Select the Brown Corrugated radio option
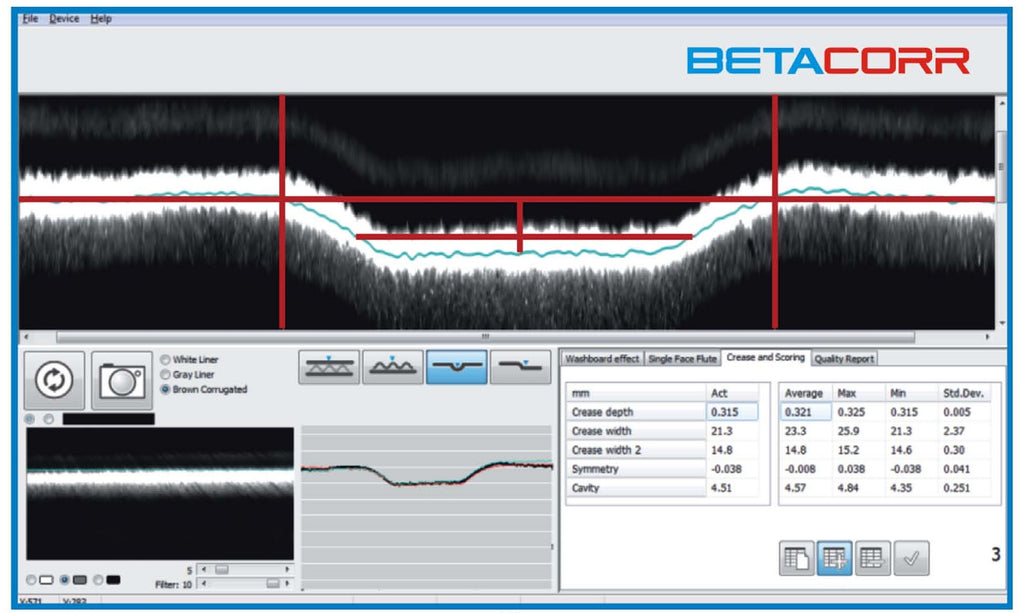The height and width of the screenshot is (613, 1024). [x=165, y=389]
